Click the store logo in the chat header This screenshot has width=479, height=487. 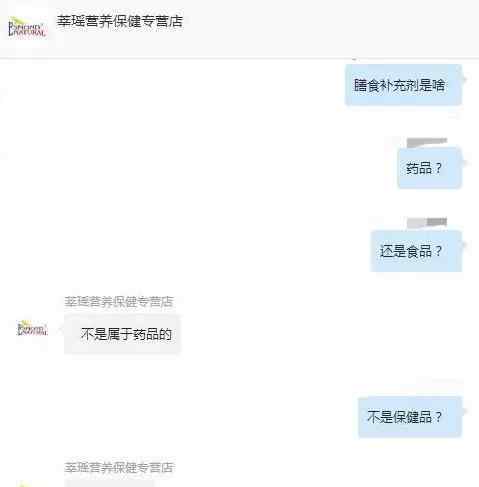(27, 27)
